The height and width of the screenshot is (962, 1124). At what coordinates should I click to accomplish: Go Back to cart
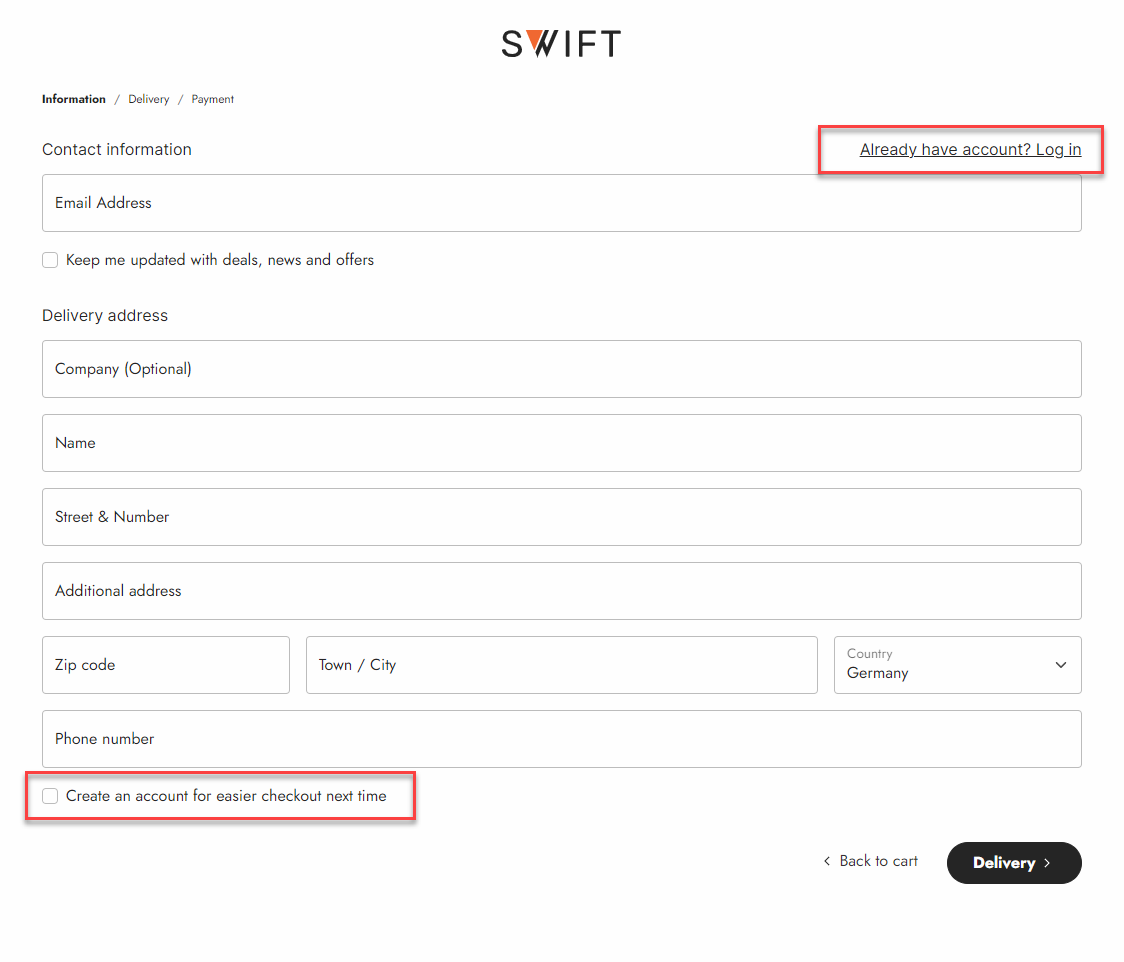click(x=878, y=861)
